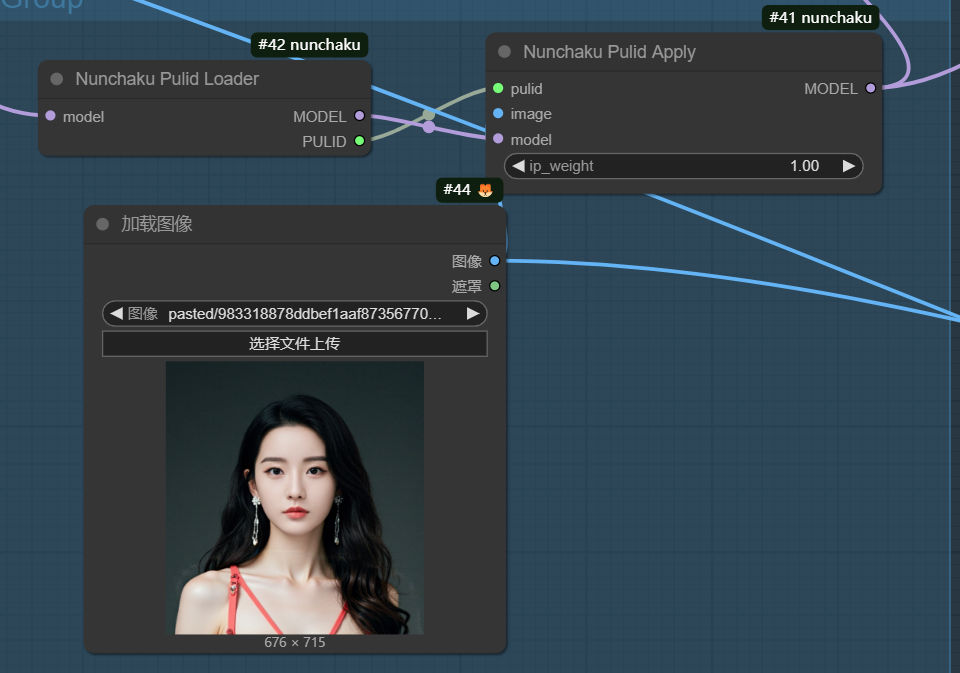Collapse the Nunchaku Pulid Loader node dot
Image resolution: width=960 pixels, height=673 pixels.
(56, 79)
